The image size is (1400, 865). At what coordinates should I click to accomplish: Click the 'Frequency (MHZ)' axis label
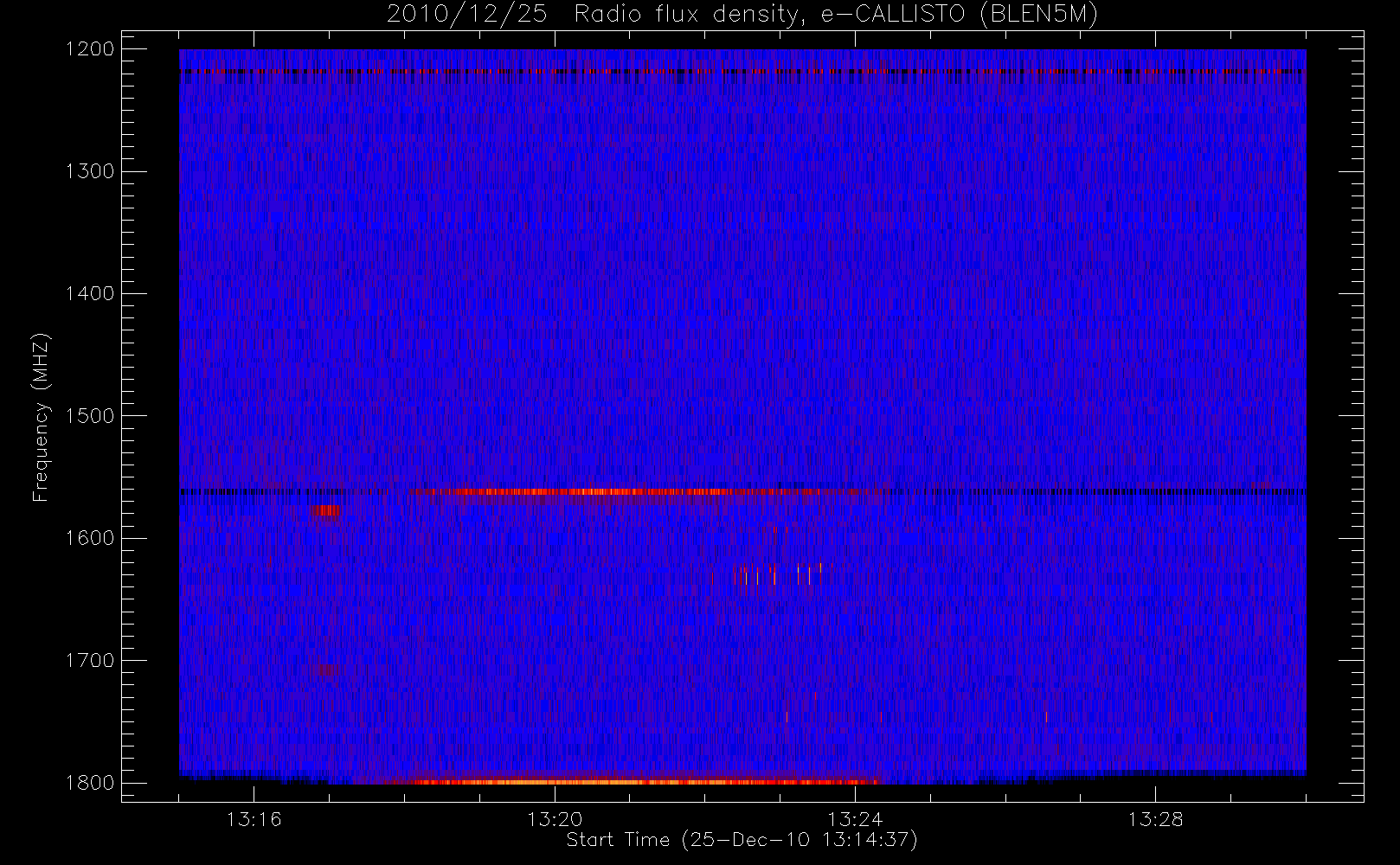[40, 416]
